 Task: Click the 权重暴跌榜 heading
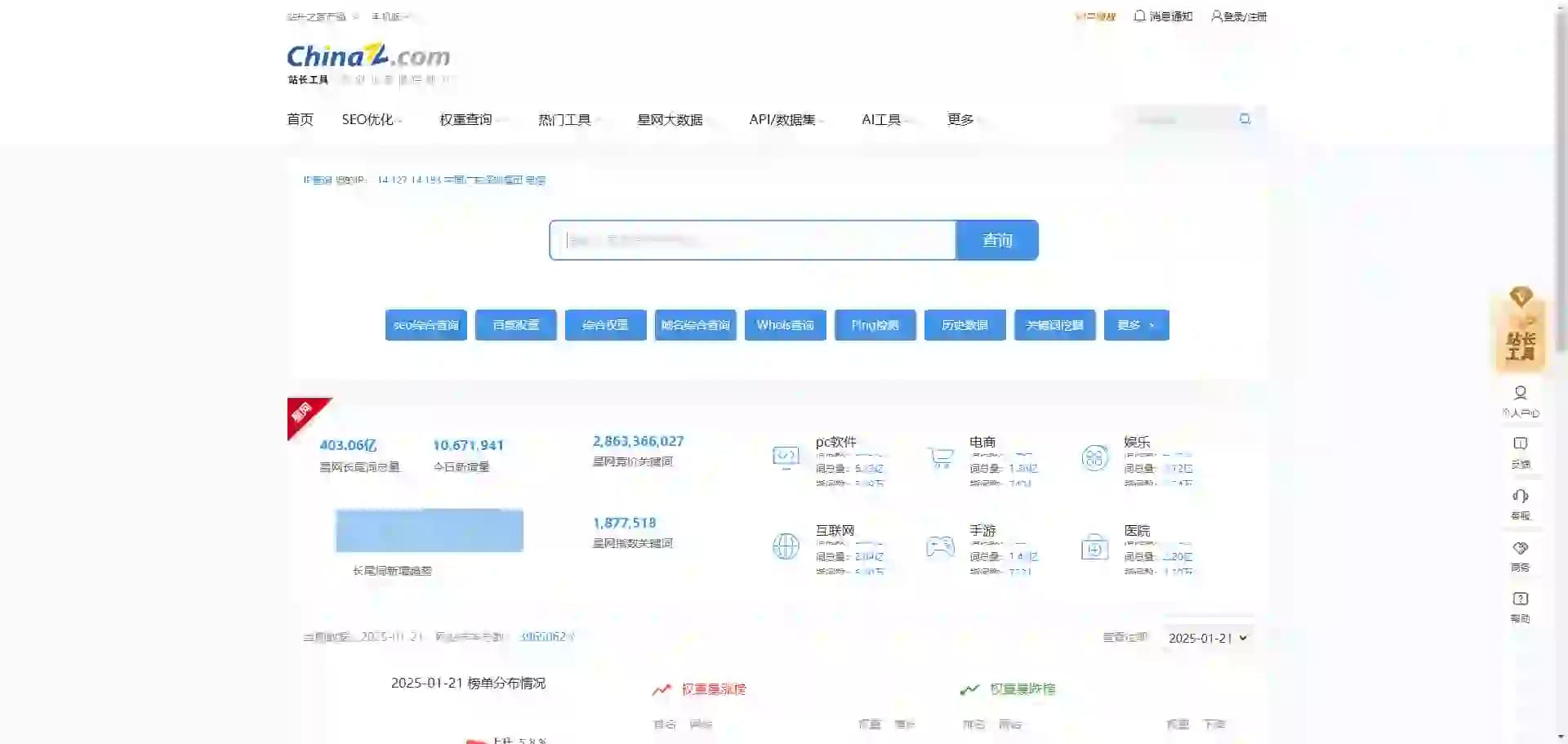(x=1022, y=689)
